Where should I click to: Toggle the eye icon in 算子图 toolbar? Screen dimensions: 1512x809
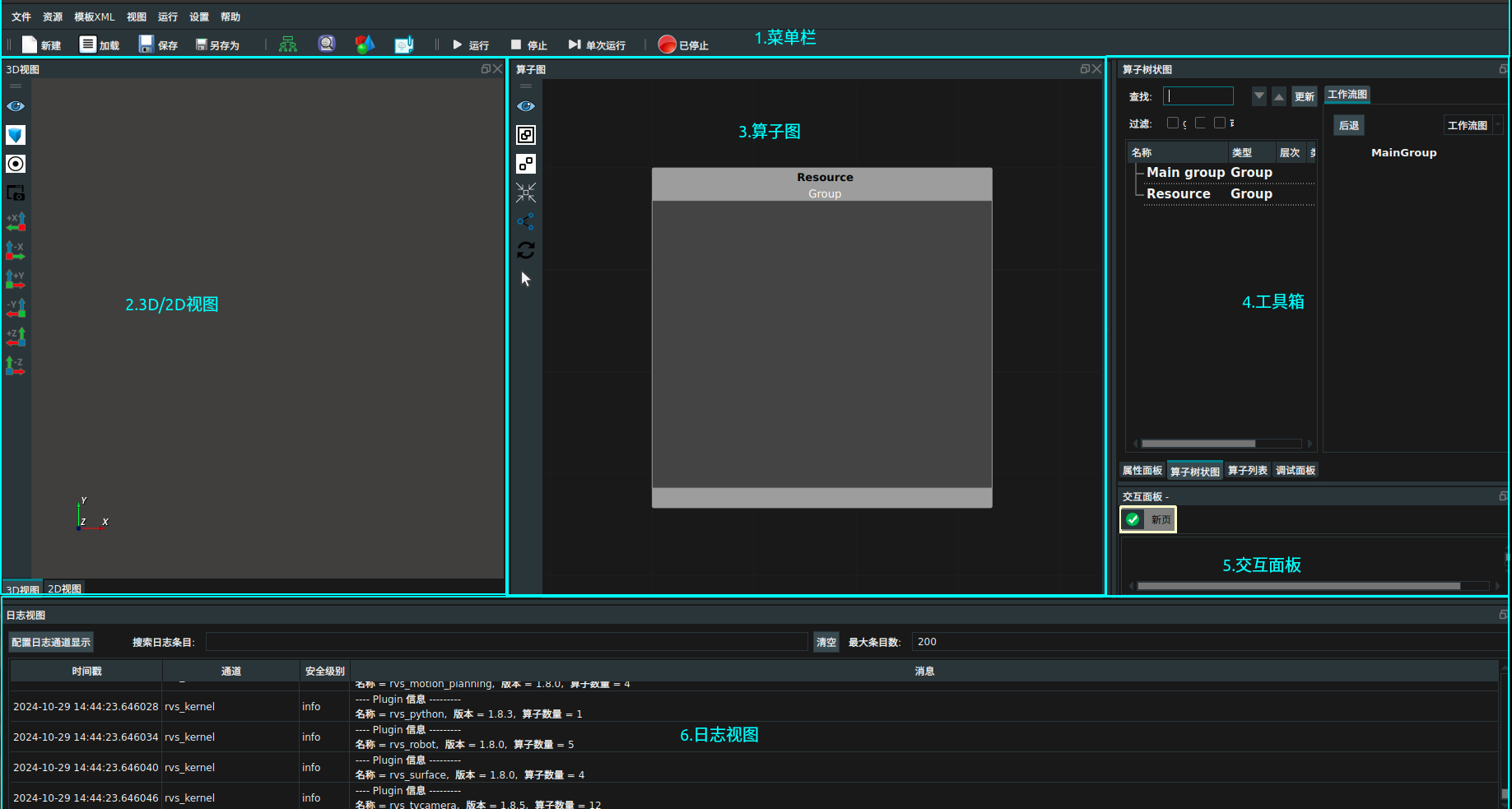[x=526, y=106]
